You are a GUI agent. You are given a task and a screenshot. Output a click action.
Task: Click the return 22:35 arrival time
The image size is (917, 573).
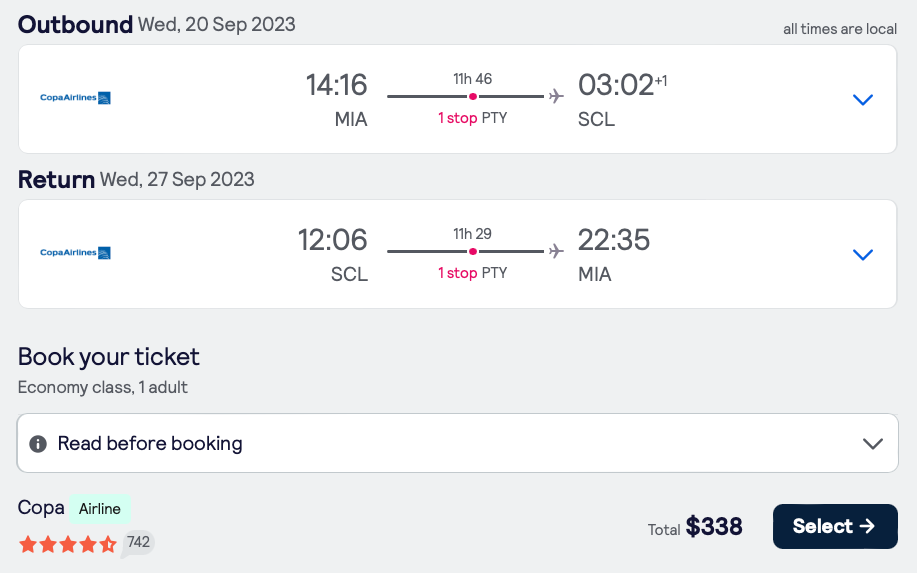[x=614, y=240]
